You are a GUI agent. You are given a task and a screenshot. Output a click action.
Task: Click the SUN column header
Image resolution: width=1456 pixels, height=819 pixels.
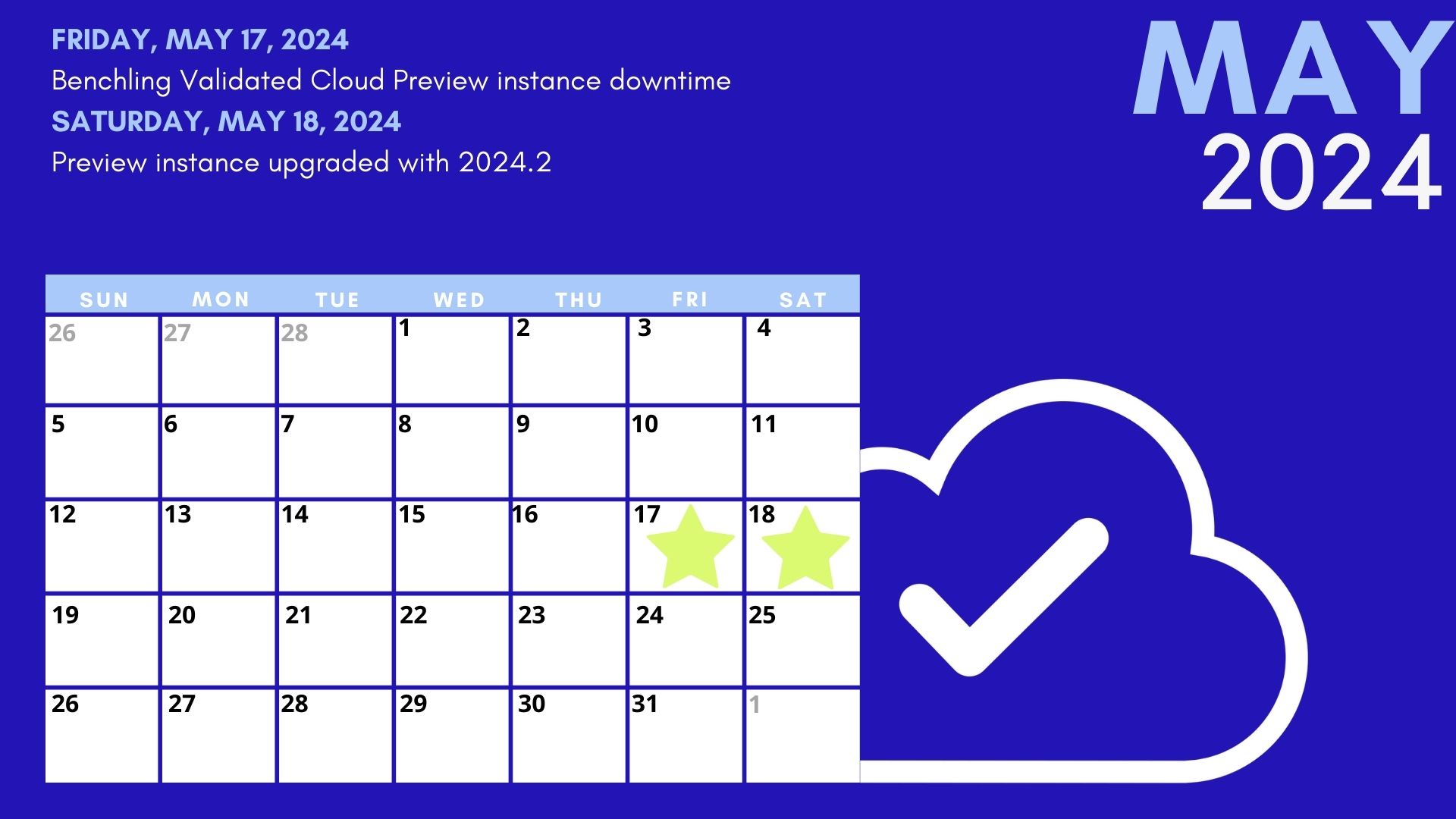102,299
